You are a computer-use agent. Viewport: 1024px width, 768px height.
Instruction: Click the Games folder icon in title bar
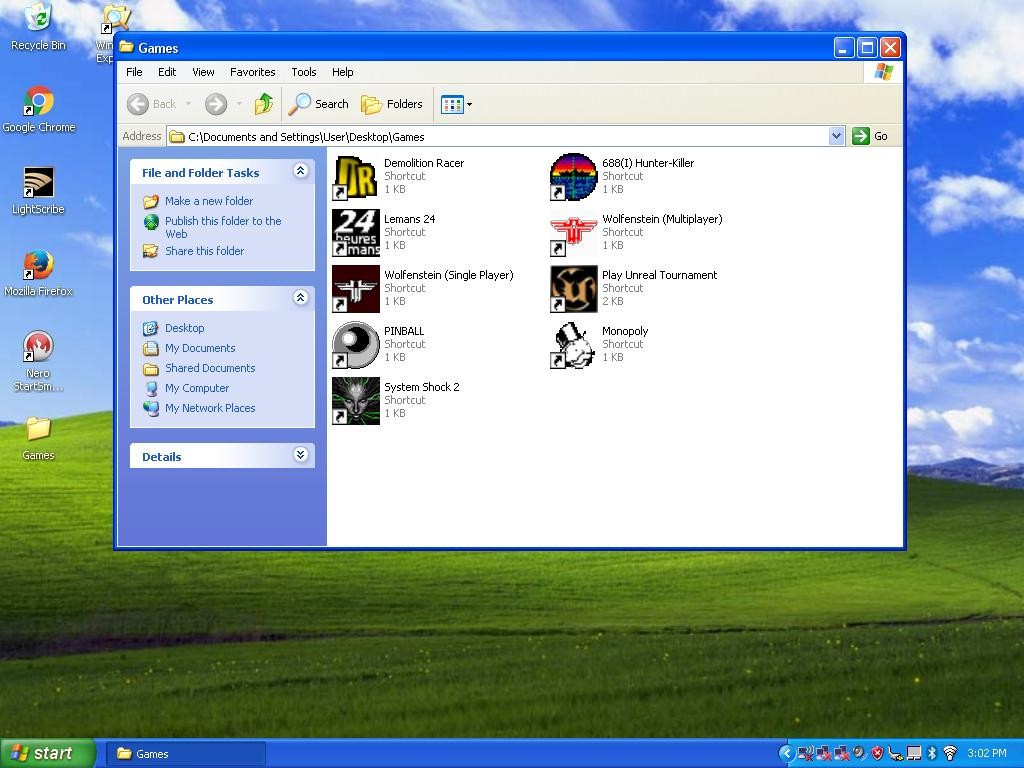(126, 47)
